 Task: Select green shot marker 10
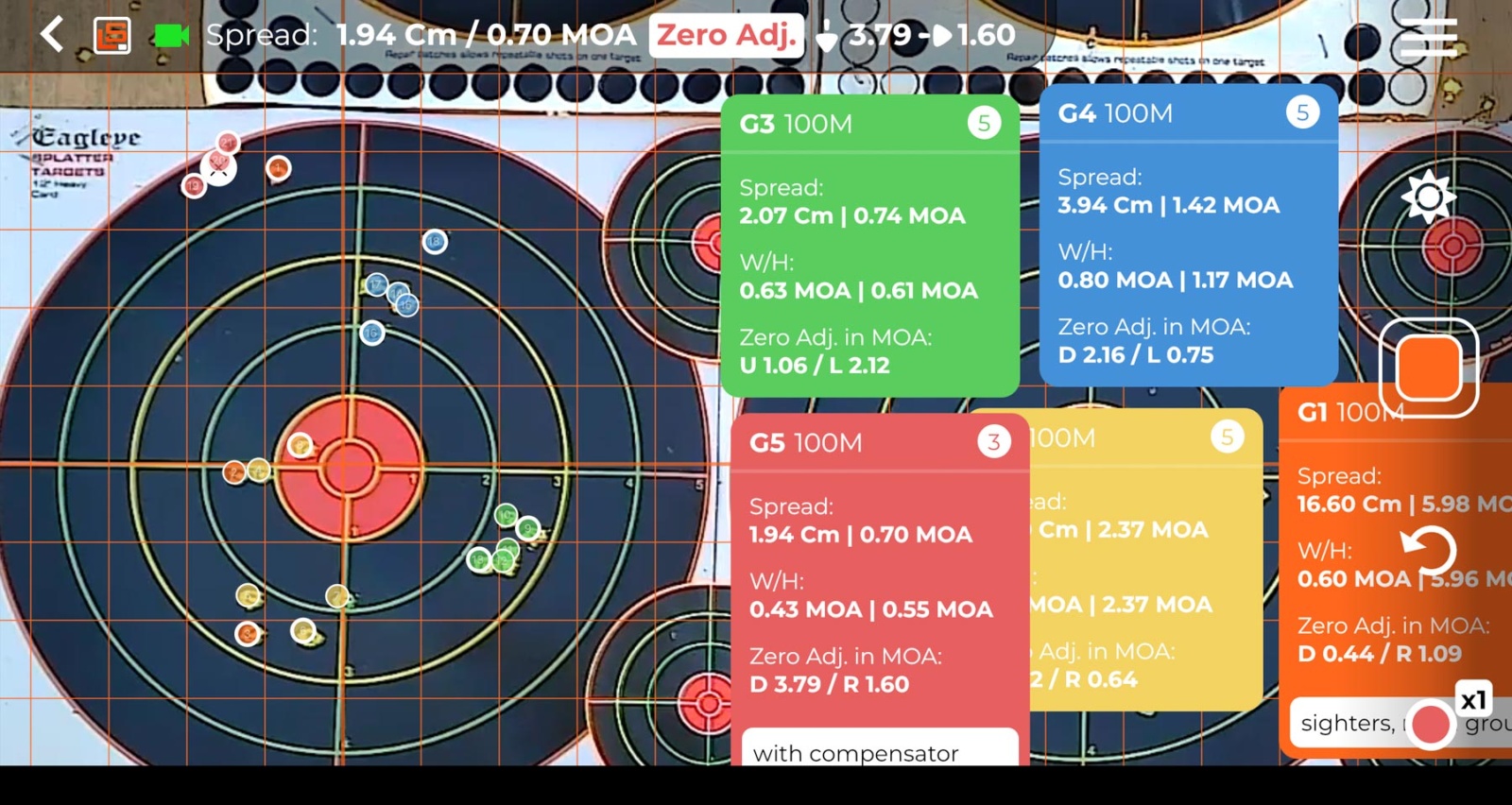507,516
